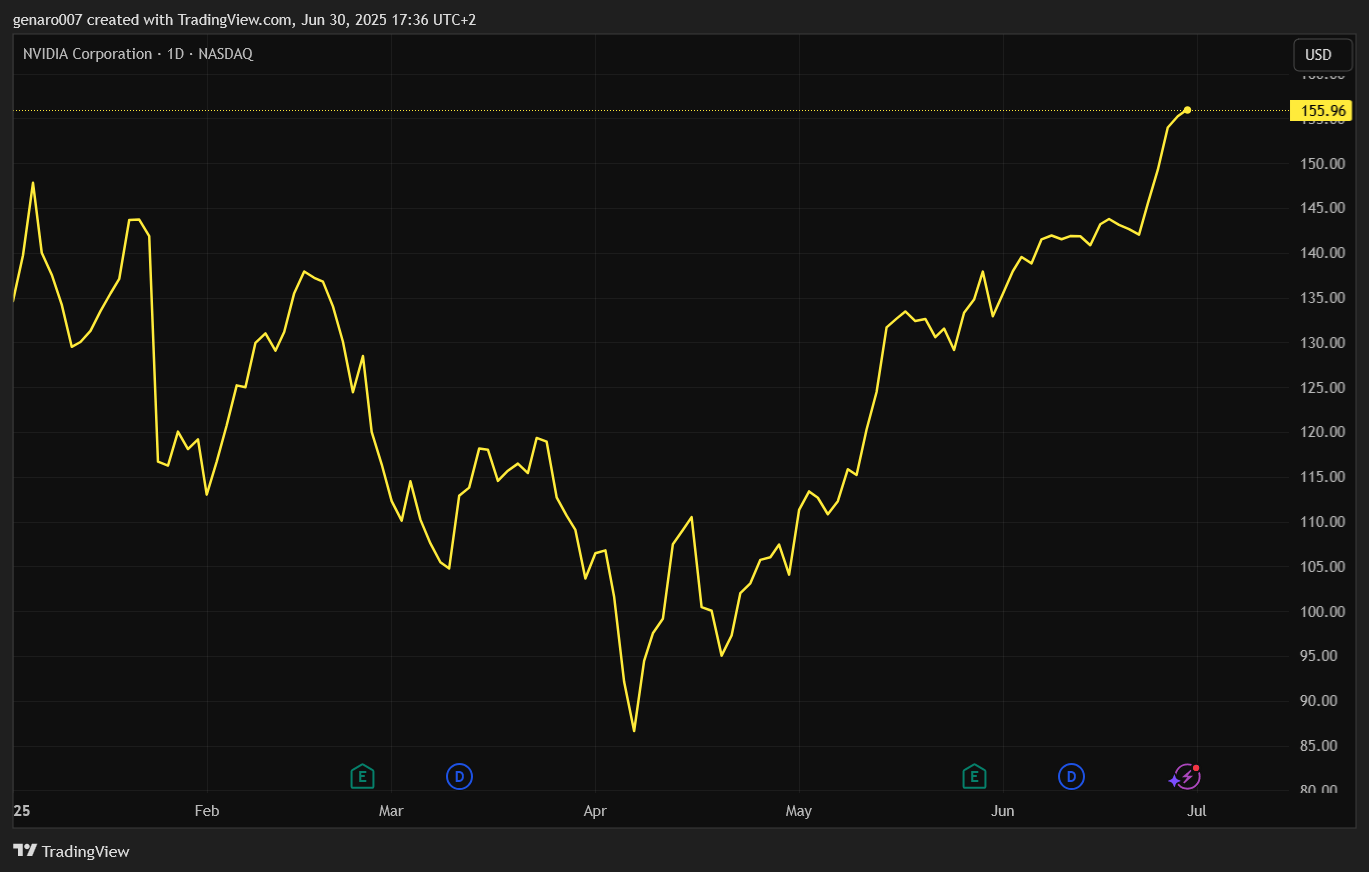Click the May label on the time axis
Screen dimensions: 1369x872
tap(799, 811)
